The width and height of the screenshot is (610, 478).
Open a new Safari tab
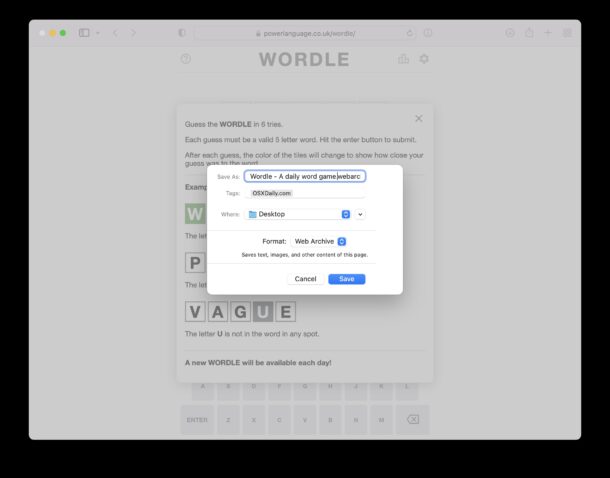pos(547,33)
